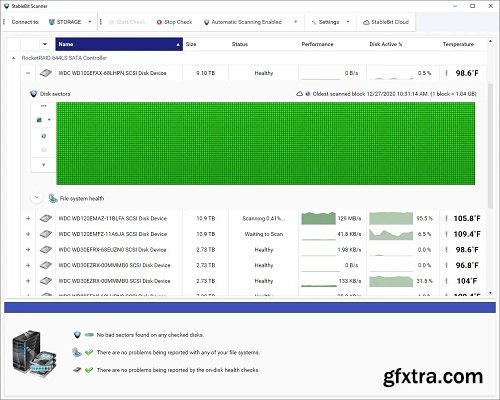Click the wrench icon beside Settings
Viewport: 500px width, 400px height.
click(x=314, y=22)
